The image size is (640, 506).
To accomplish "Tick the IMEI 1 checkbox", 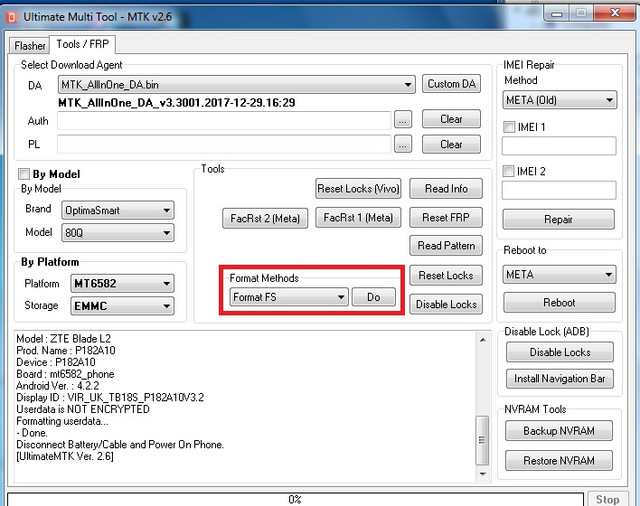I will point(509,127).
